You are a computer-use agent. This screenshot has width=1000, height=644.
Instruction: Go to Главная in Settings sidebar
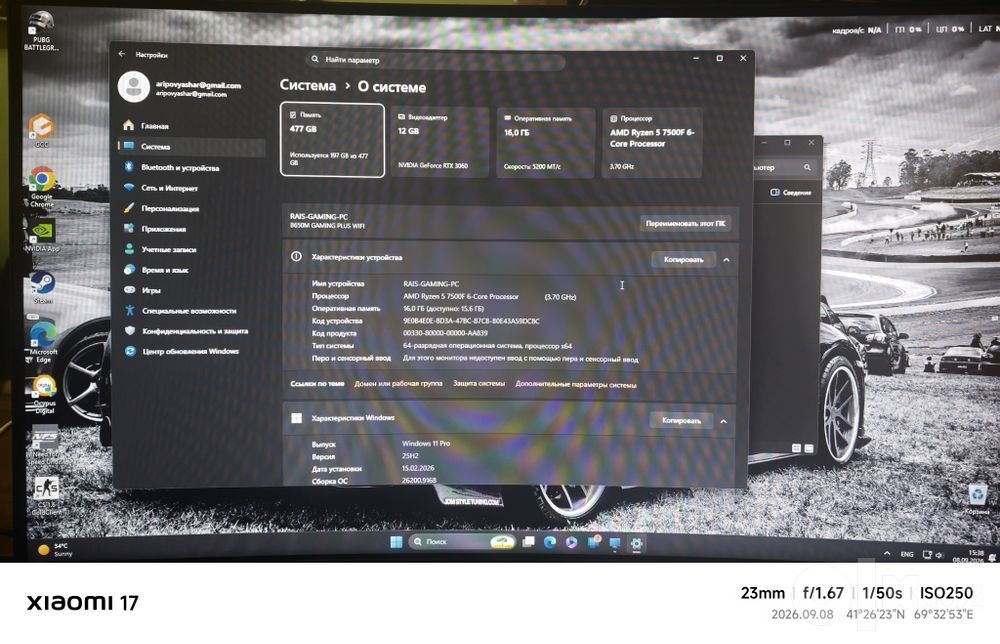tap(192, 126)
